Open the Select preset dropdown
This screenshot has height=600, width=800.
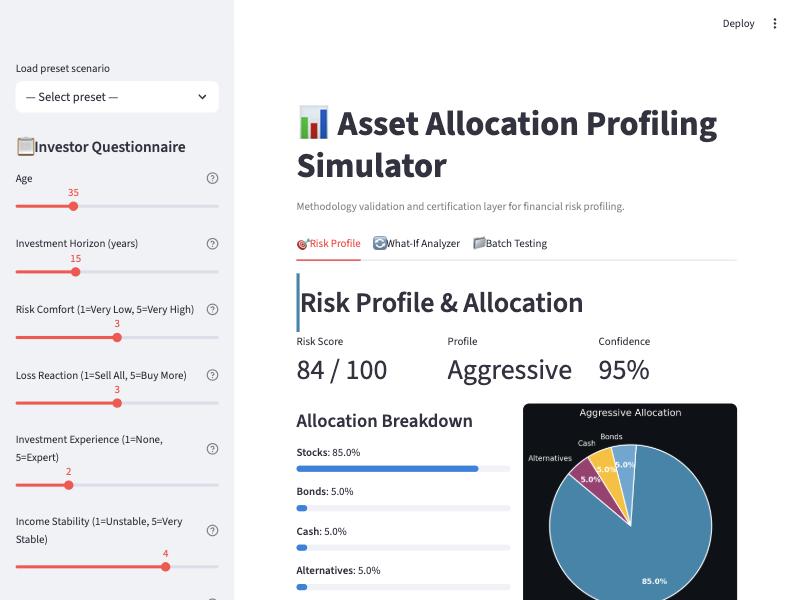click(117, 97)
